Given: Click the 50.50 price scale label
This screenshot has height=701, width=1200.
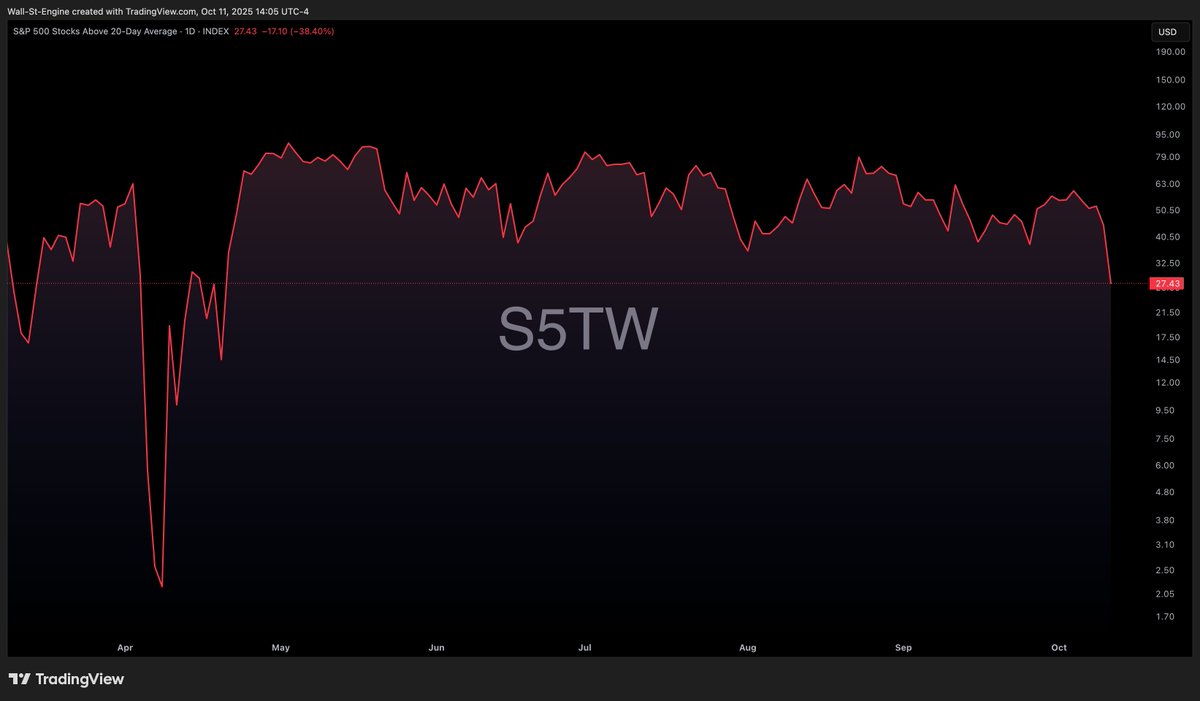Looking at the screenshot, I should click(x=1169, y=211).
